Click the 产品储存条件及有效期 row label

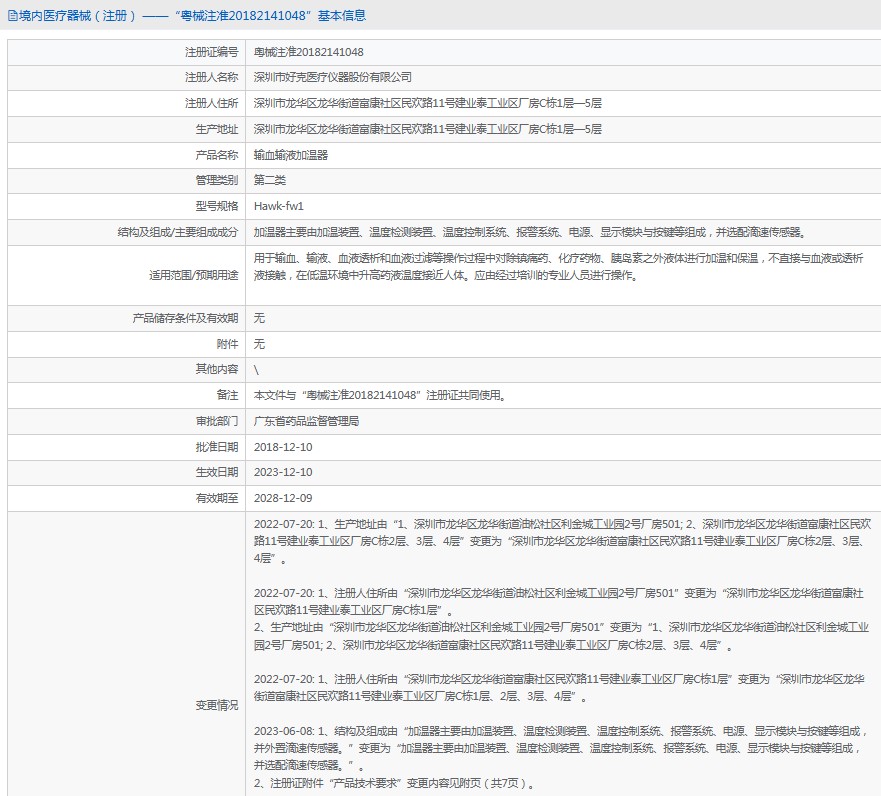(x=186, y=318)
